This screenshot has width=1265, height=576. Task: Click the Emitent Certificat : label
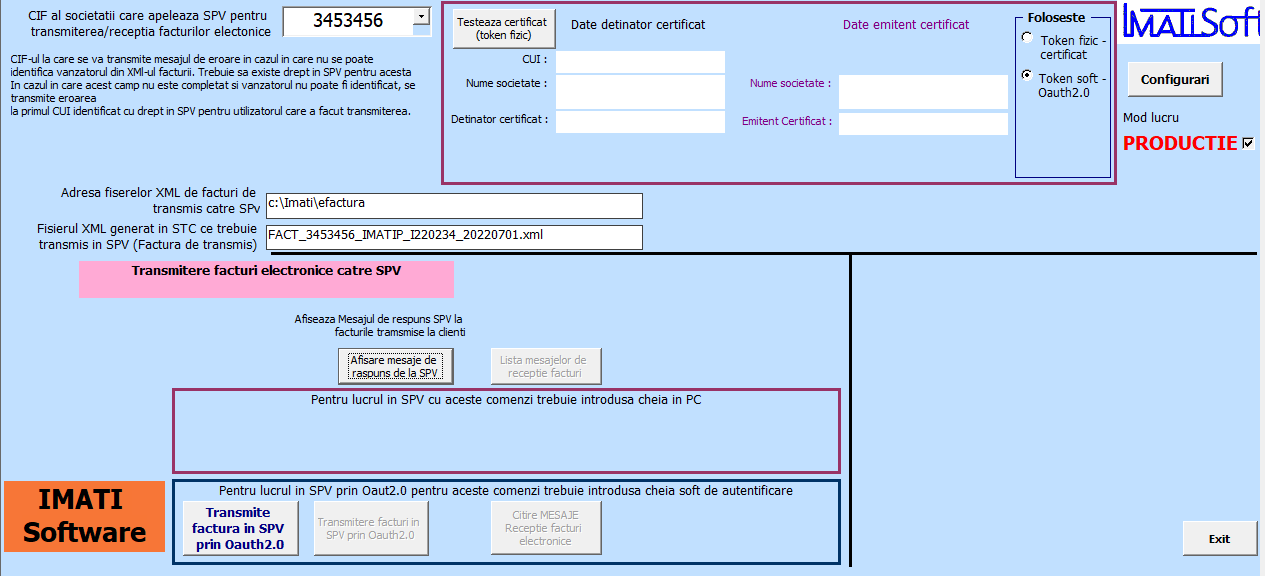tap(787, 121)
